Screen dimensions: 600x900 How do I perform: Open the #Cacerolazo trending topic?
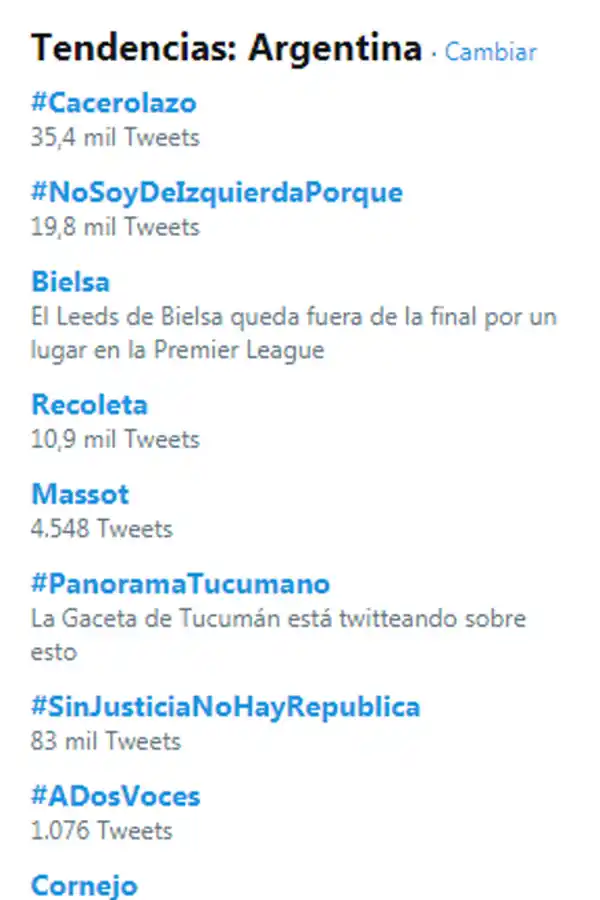coord(115,102)
